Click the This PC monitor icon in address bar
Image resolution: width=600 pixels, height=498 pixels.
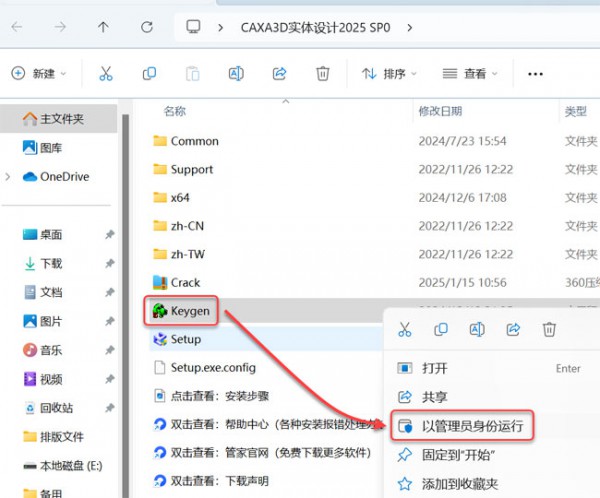pos(193,27)
